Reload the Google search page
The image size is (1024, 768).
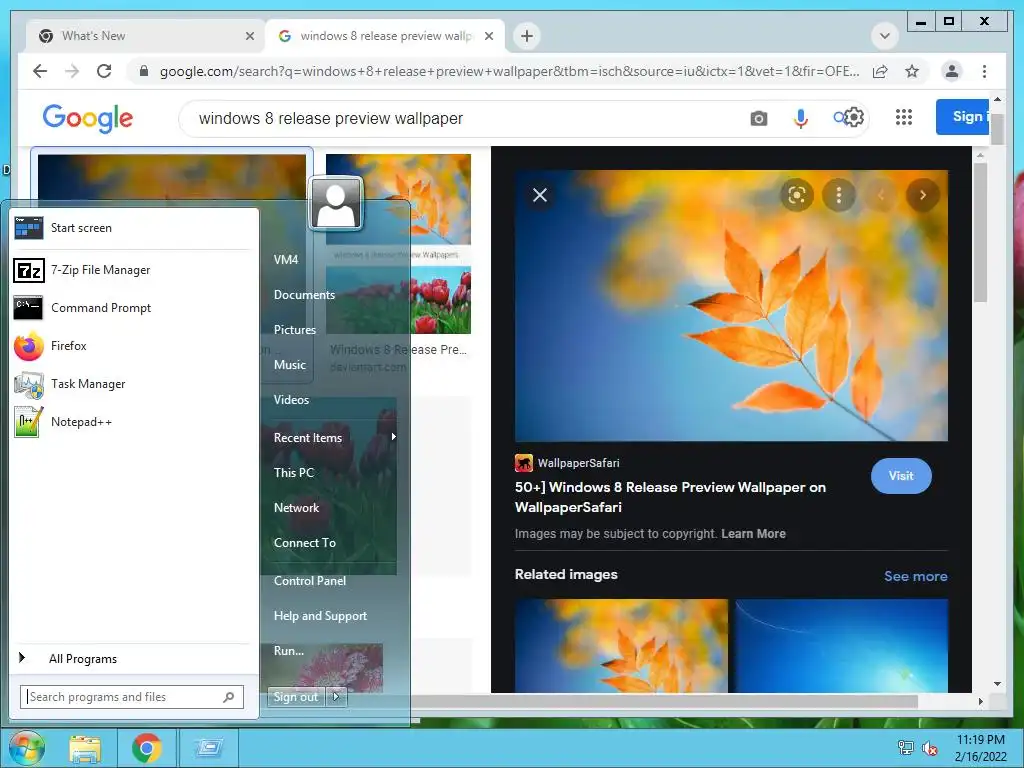[x=104, y=71]
